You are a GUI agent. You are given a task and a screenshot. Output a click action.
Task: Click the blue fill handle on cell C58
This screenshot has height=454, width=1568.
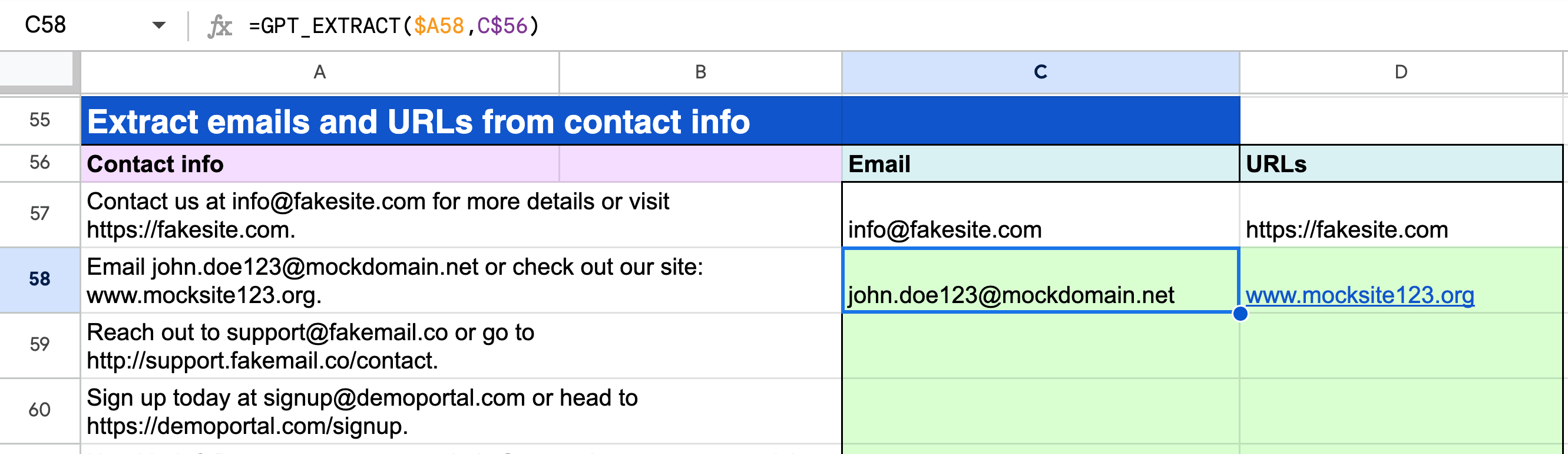[1240, 314]
